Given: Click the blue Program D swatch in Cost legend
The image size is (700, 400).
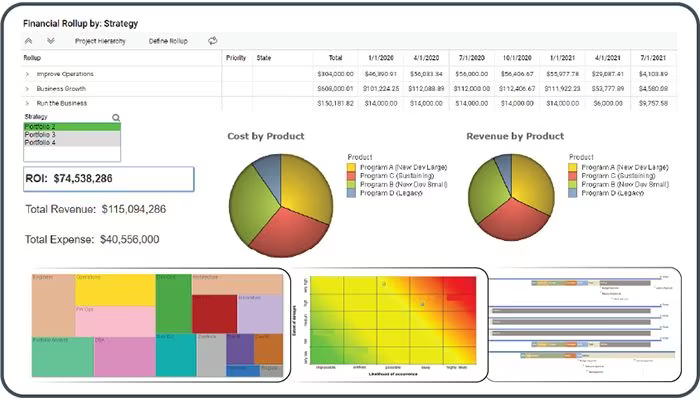Looking at the screenshot, I should (x=351, y=193).
